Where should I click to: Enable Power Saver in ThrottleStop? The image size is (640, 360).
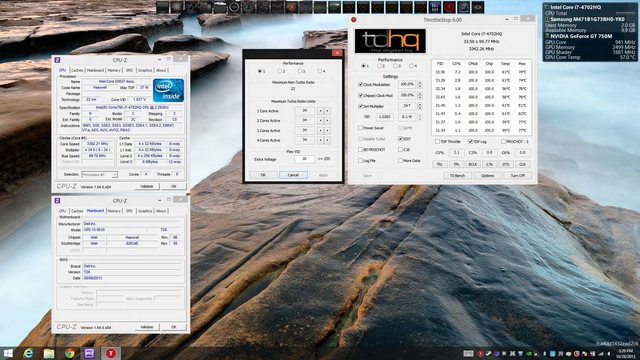click(360, 128)
